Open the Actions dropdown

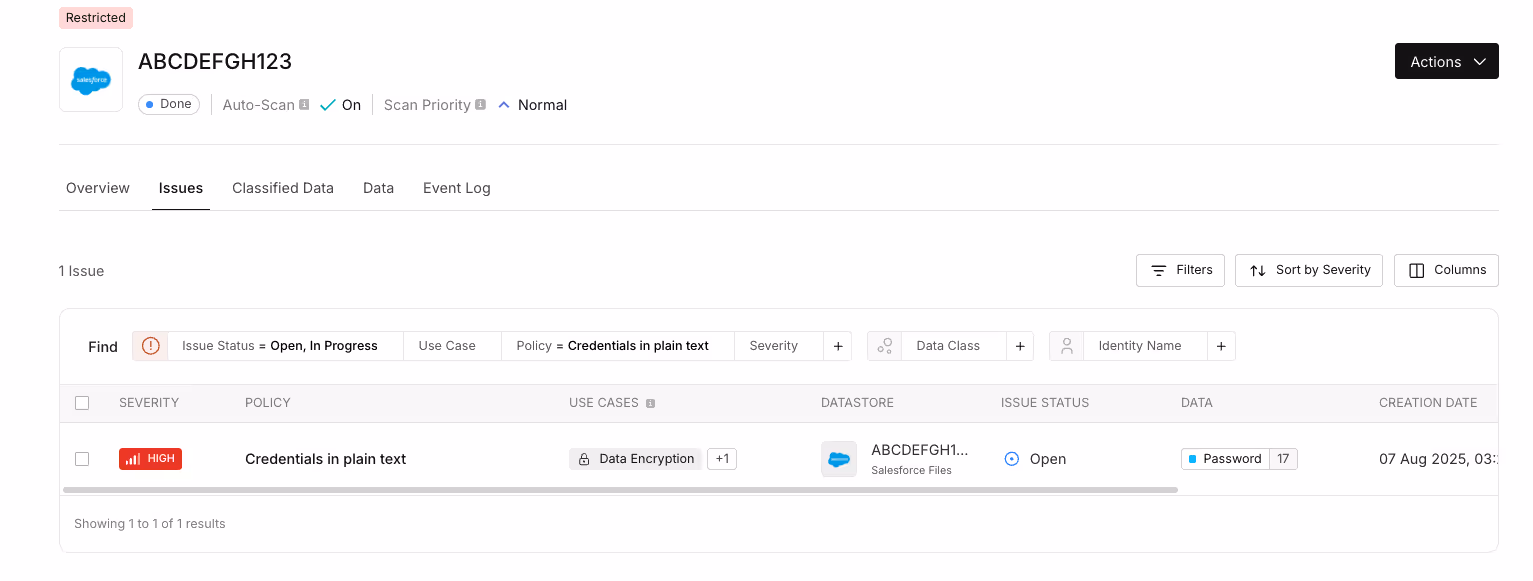pyautogui.click(x=1446, y=61)
